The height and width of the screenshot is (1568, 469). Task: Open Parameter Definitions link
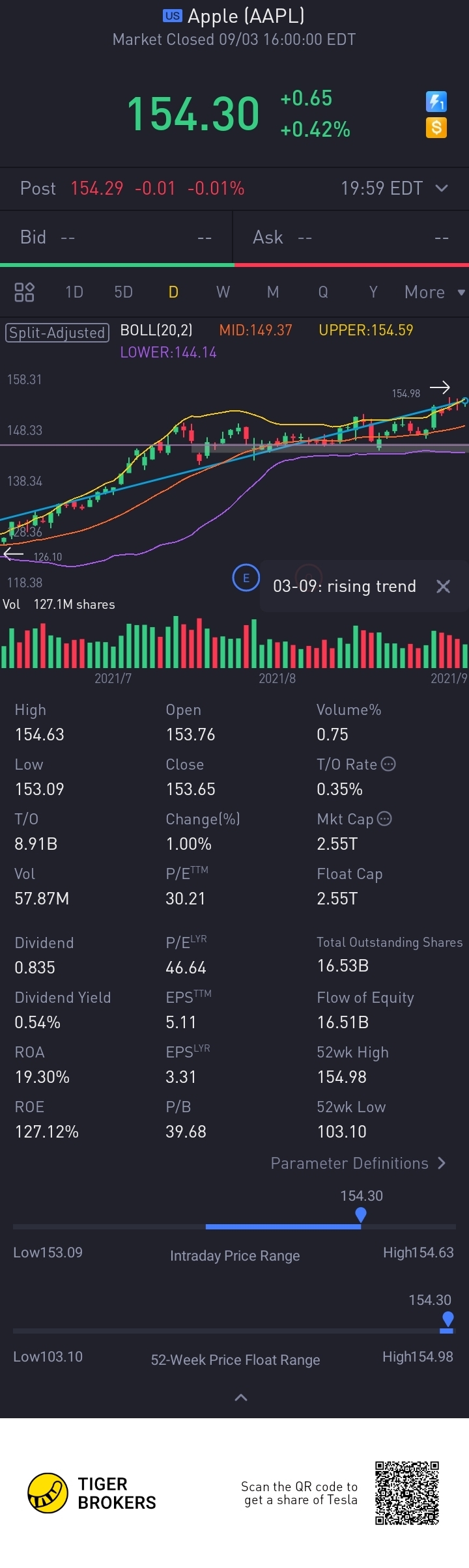358,1163
